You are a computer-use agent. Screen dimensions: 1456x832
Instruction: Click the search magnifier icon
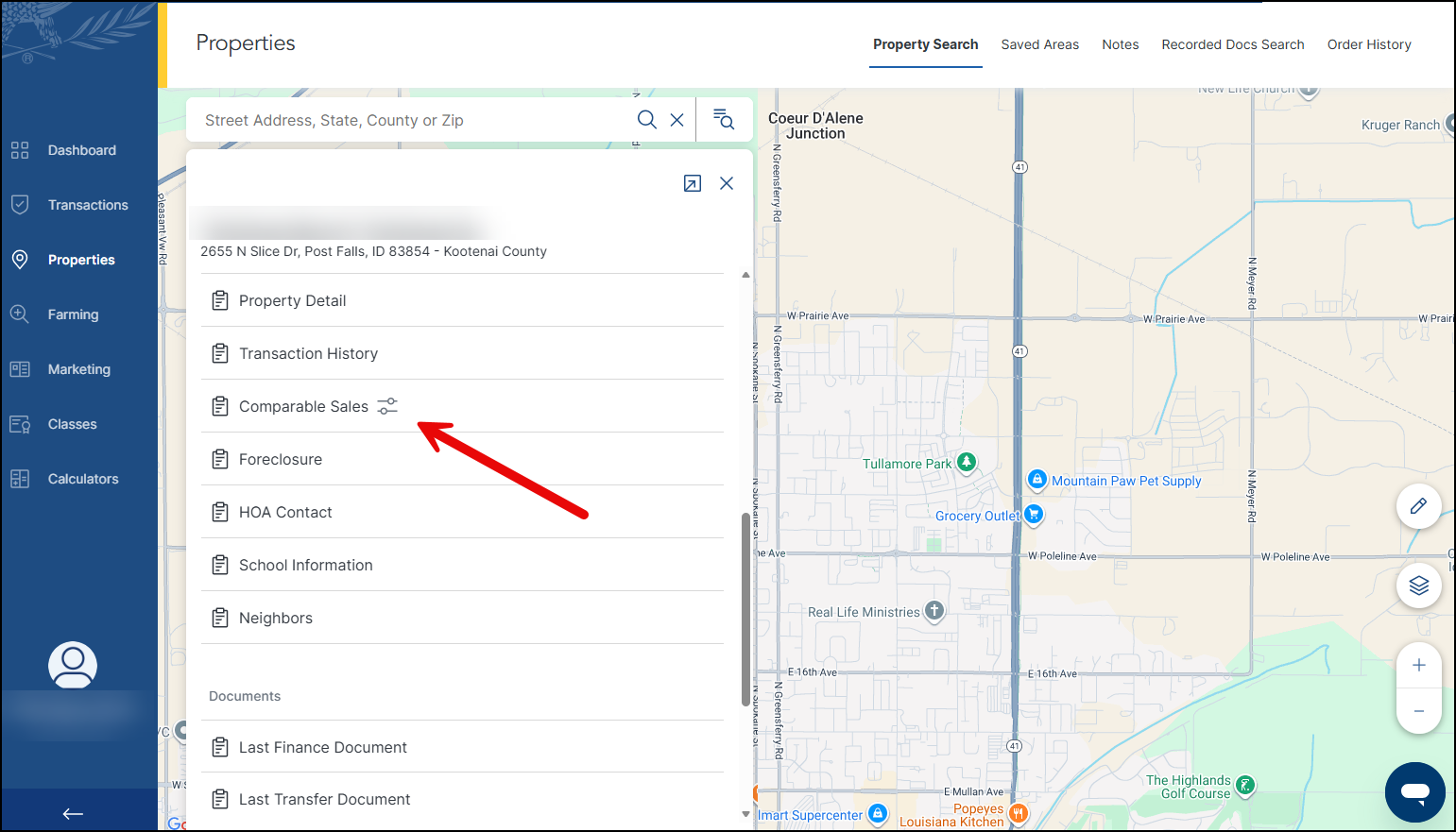[x=646, y=120]
